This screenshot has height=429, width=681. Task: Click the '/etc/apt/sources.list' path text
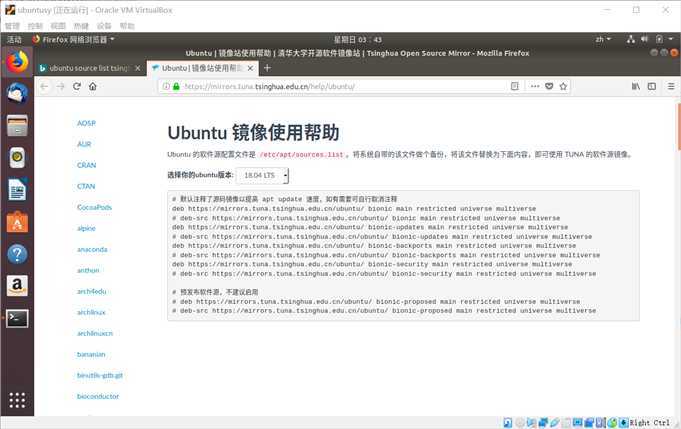[x=301, y=155]
